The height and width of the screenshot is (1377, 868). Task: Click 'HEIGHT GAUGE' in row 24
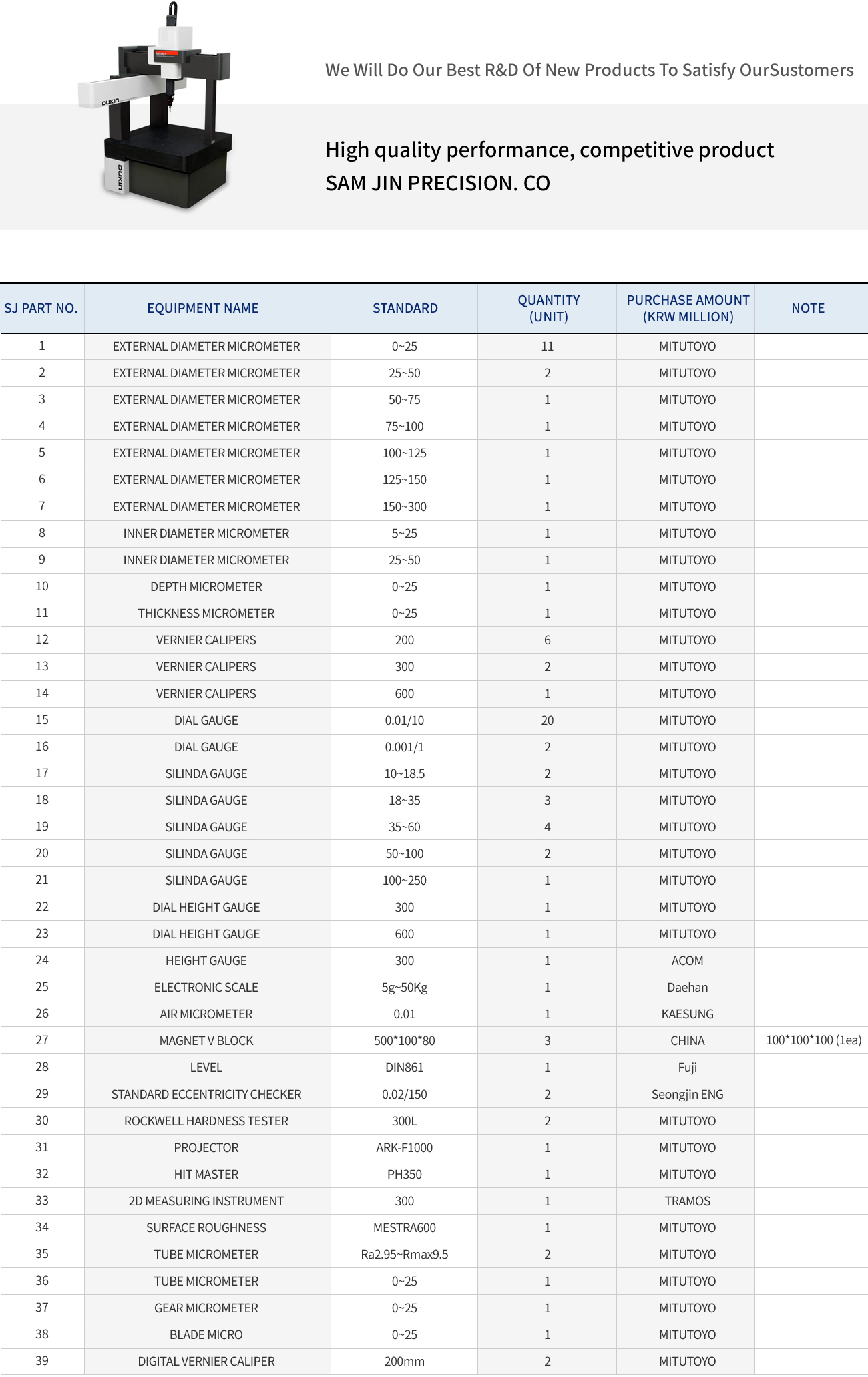[206, 960]
